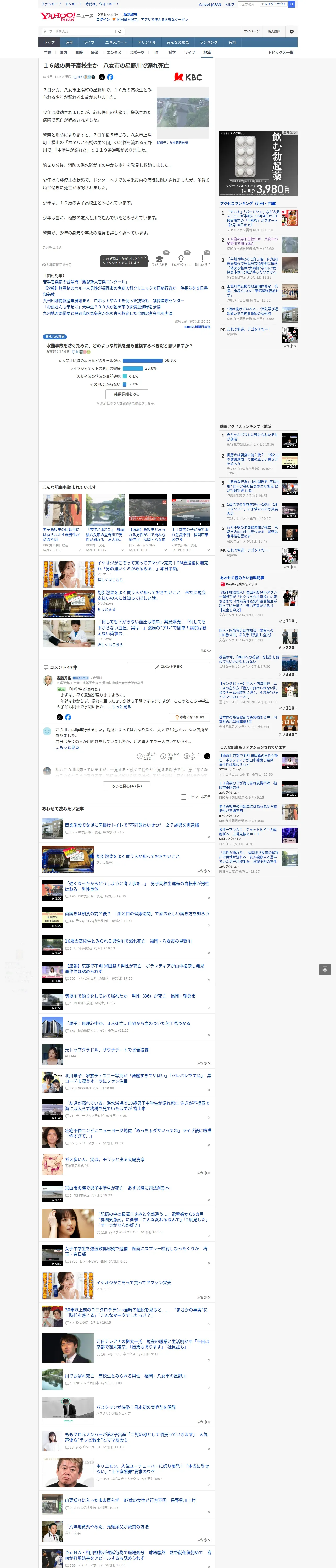Click the ログイン link in the header
336x1568 pixels.
coord(103,20)
